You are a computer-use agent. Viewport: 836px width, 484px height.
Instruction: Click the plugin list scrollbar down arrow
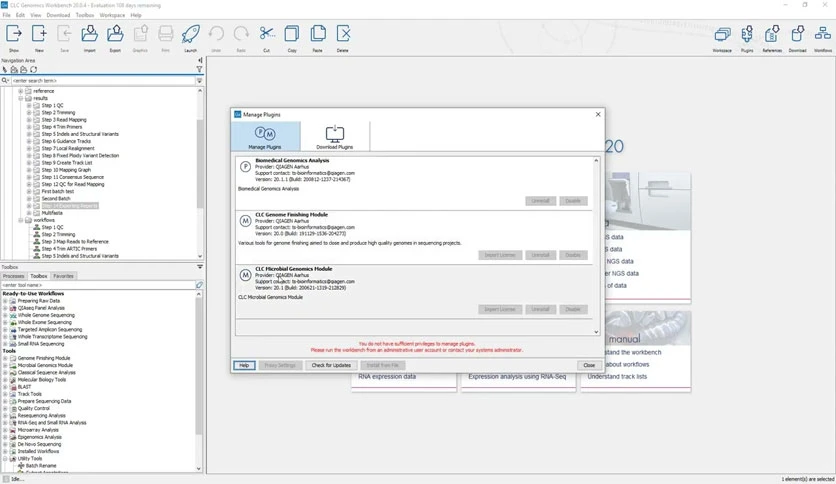pos(596,332)
